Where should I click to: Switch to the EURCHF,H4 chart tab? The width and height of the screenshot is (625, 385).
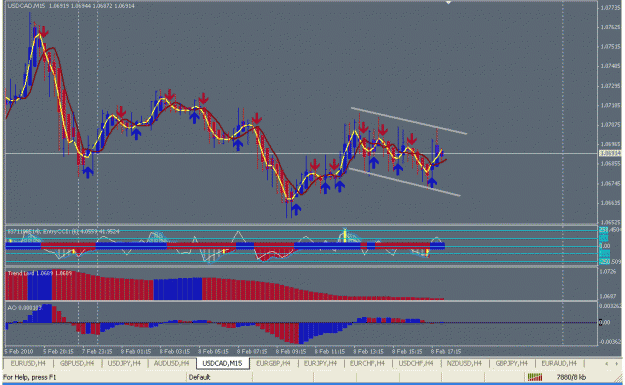point(367,363)
